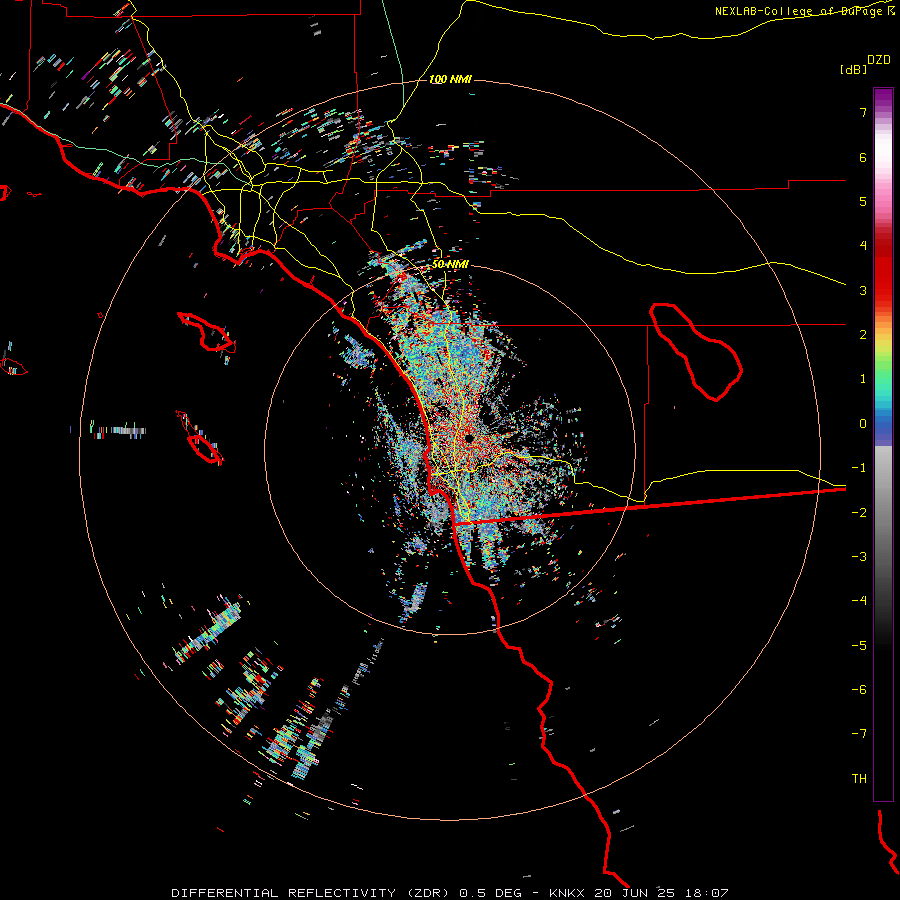Click the [dB] units label
The image size is (900, 900).
[853, 69]
